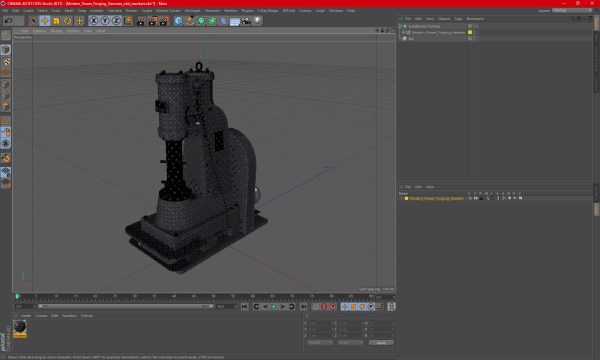This screenshot has width=600, height=360.
Task: Click the Make Editable icon
Action: 5,35
